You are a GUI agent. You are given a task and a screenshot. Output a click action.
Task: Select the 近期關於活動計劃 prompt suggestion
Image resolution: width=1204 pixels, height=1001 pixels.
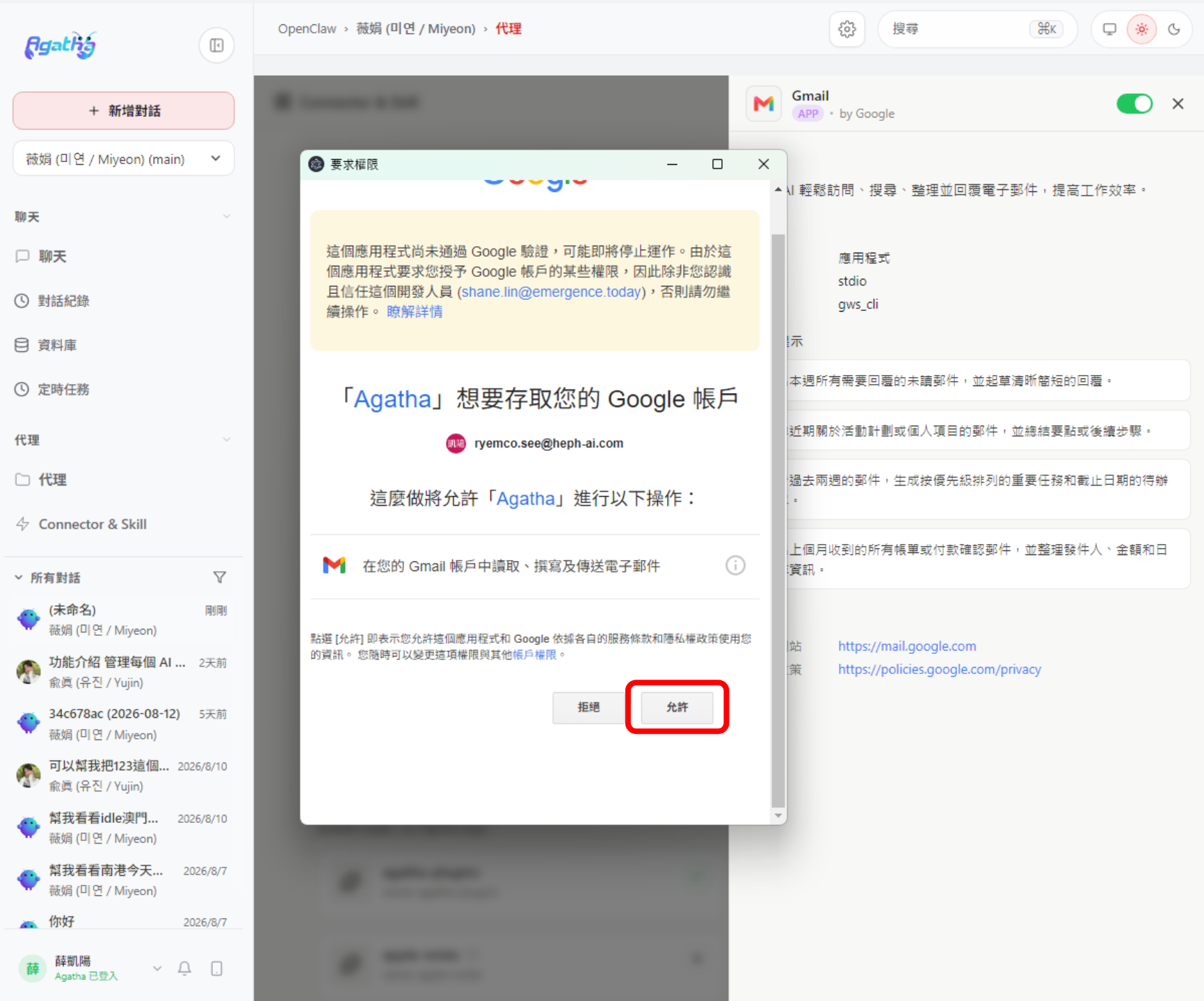coord(988,431)
